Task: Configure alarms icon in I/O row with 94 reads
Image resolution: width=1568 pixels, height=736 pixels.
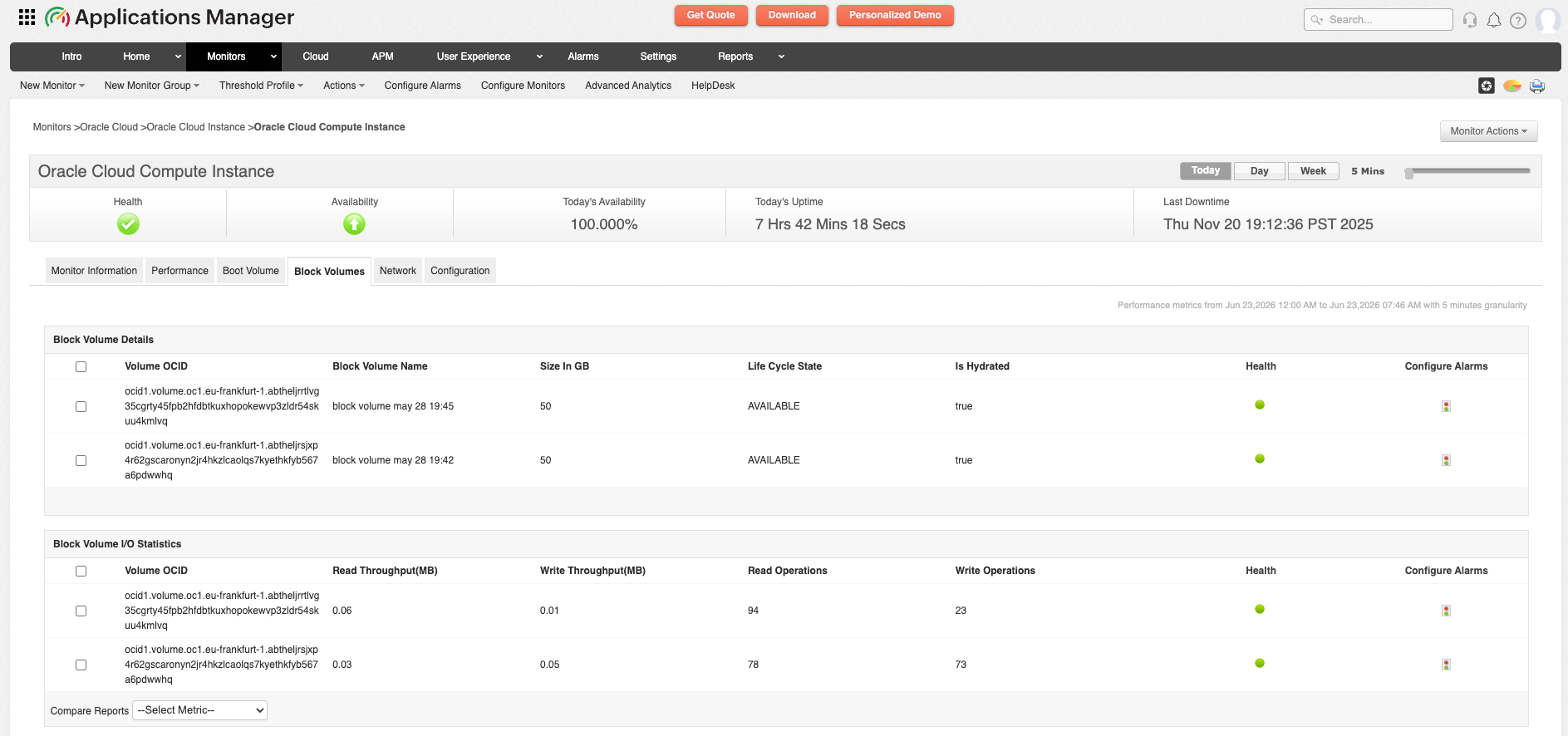Action: click(x=1446, y=611)
